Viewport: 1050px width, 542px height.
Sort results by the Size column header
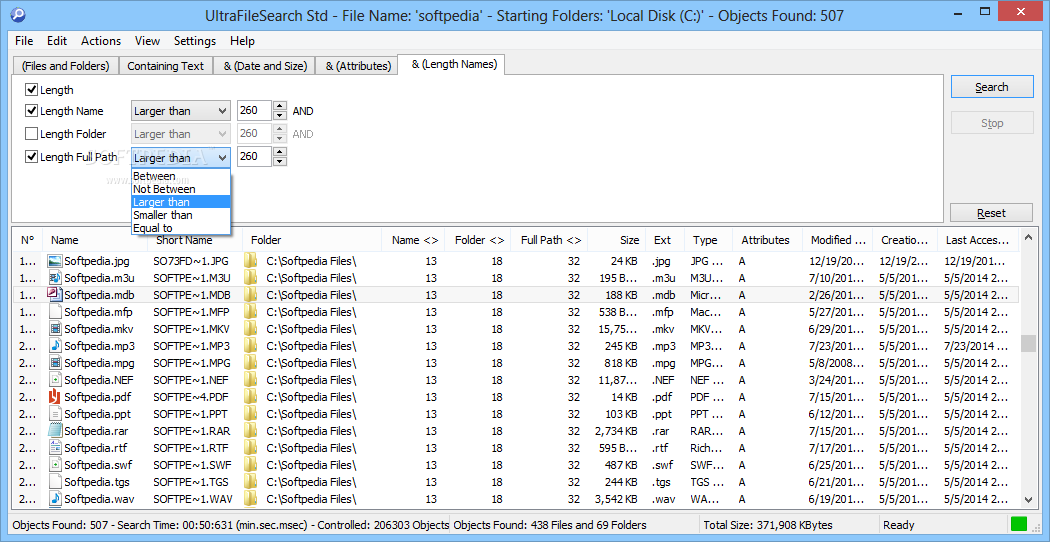click(616, 240)
